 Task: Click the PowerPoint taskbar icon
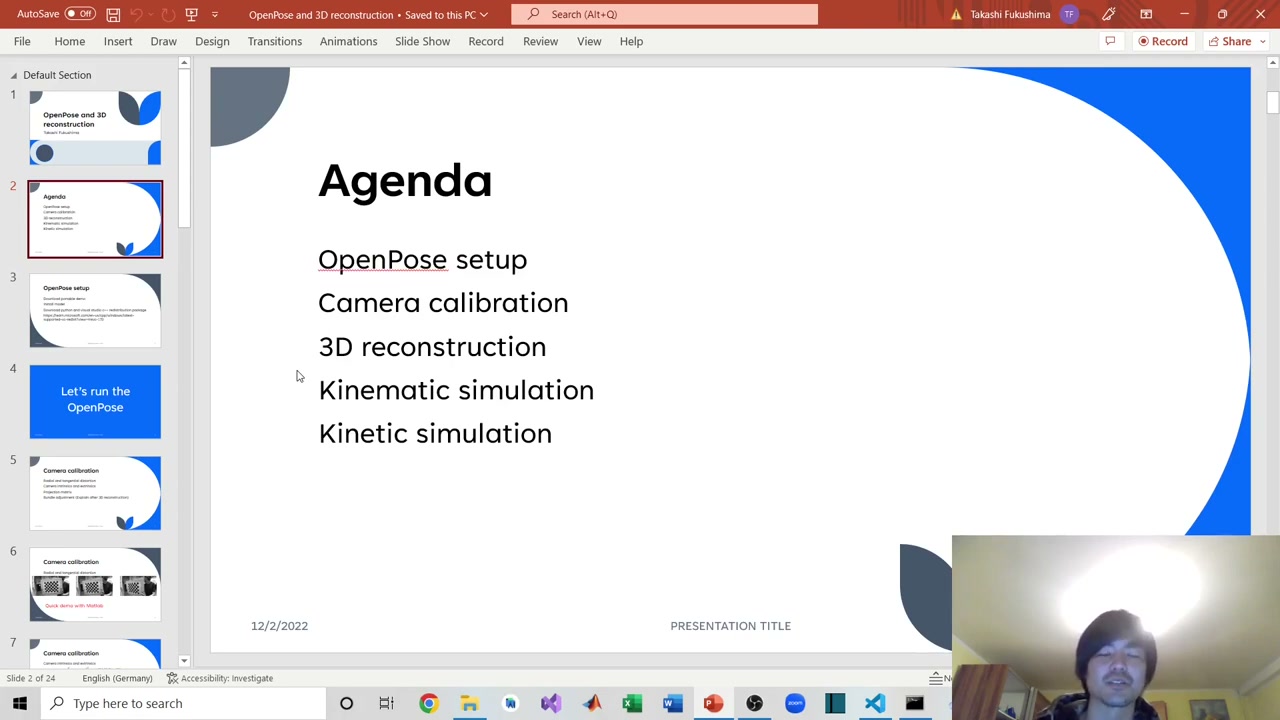click(713, 703)
